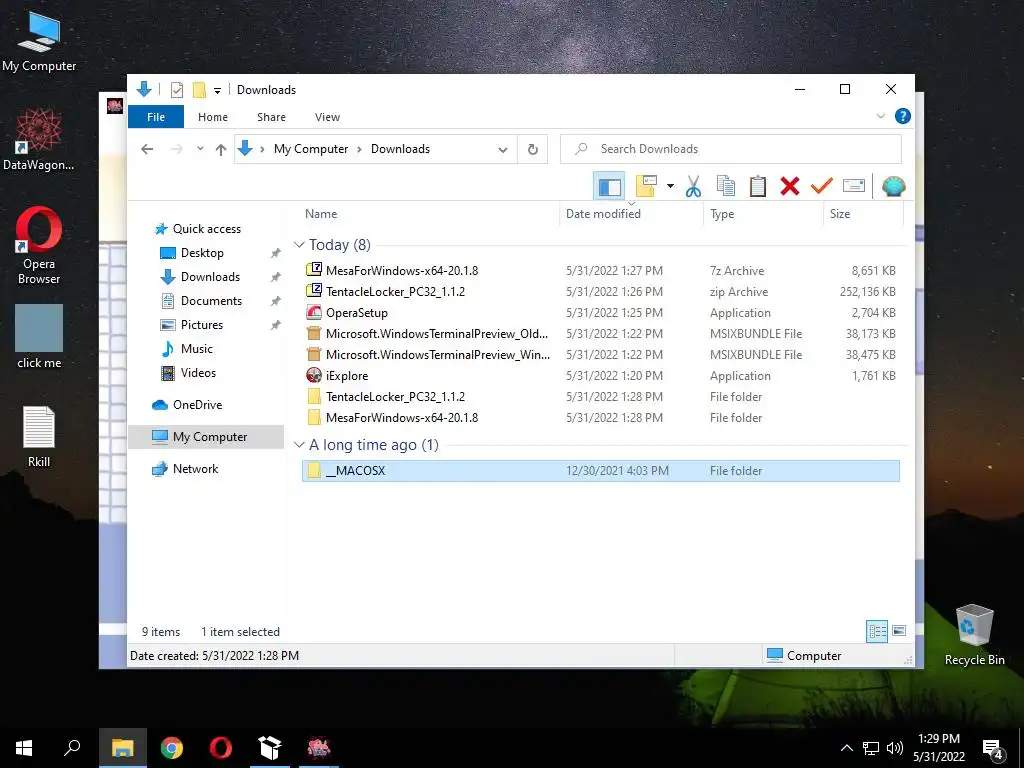Click properties icon in the quick access toolbar
This screenshot has height=768, width=1024.
pos(176,89)
